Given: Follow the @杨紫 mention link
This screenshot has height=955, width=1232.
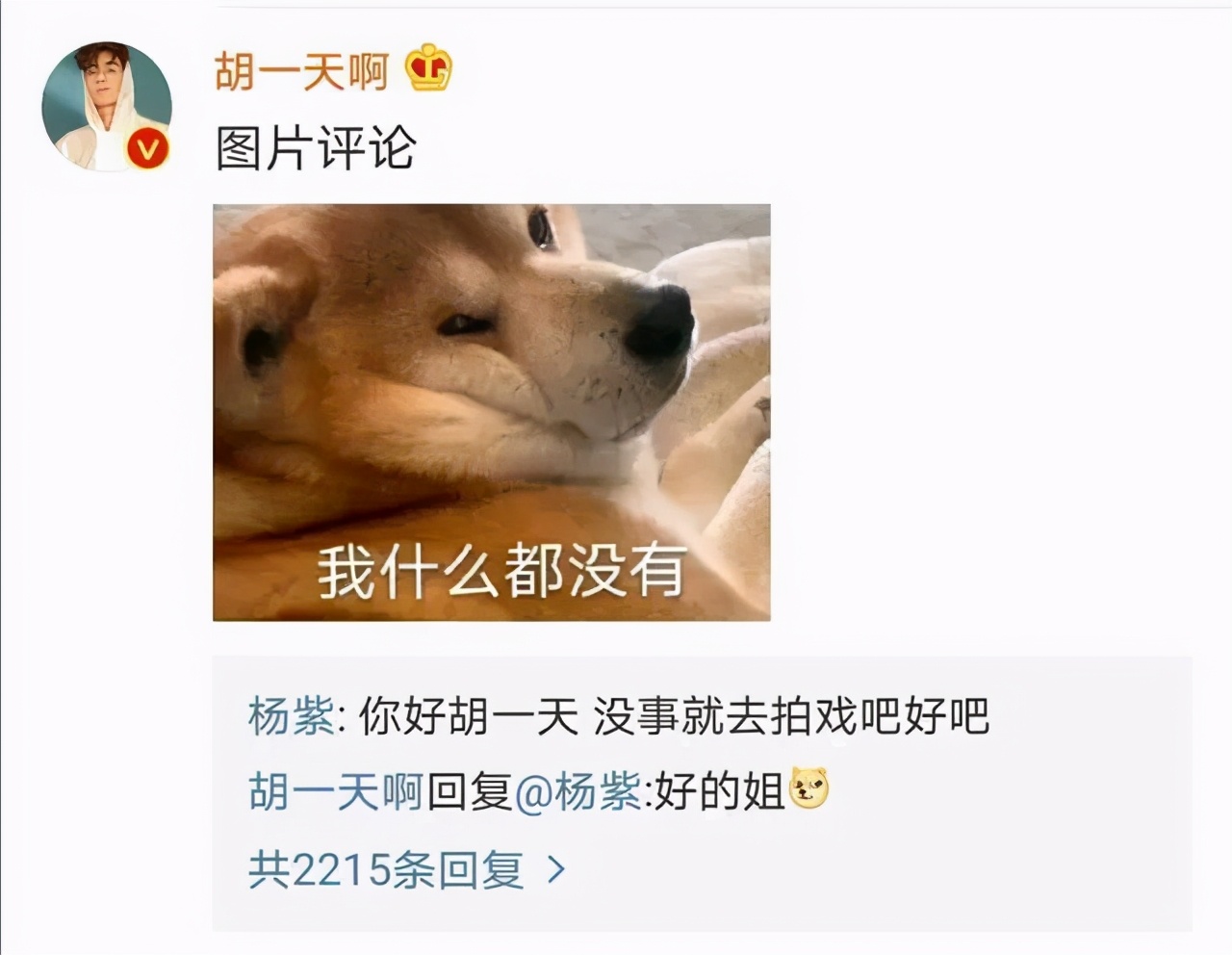Looking at the screenshot, I should click(x=578, y=792).
